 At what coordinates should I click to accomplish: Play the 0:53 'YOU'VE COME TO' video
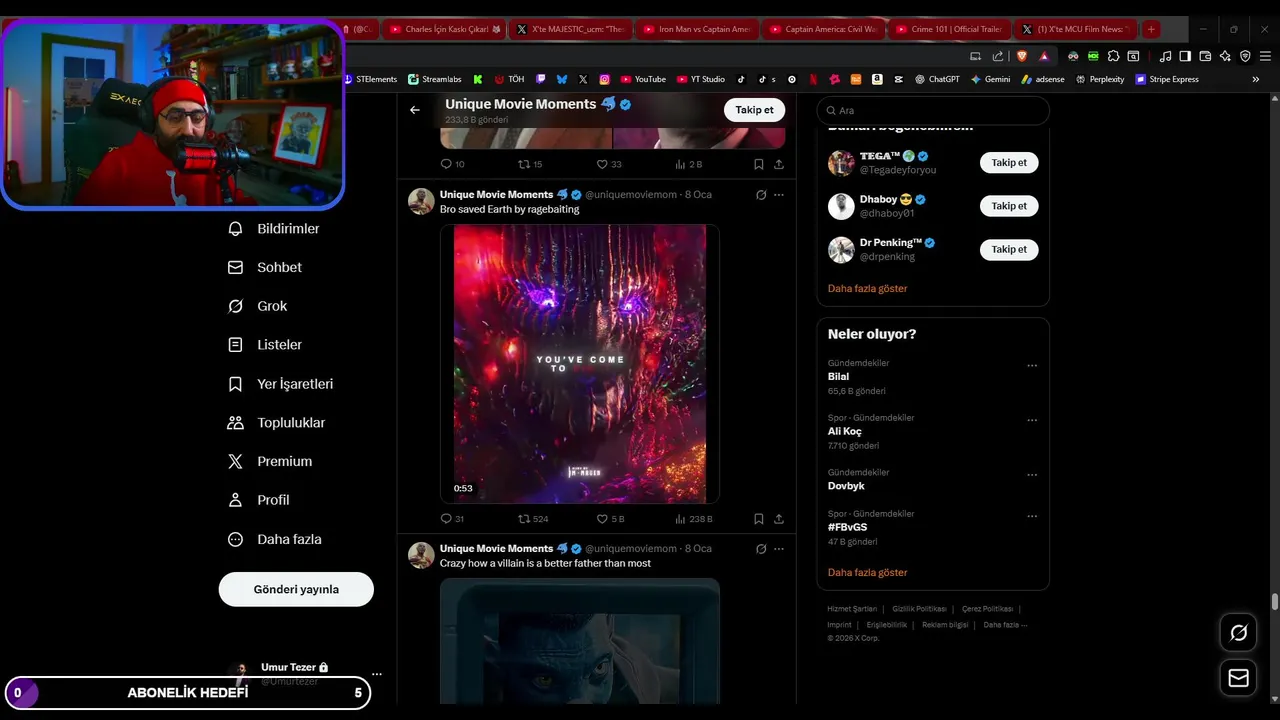580,364
